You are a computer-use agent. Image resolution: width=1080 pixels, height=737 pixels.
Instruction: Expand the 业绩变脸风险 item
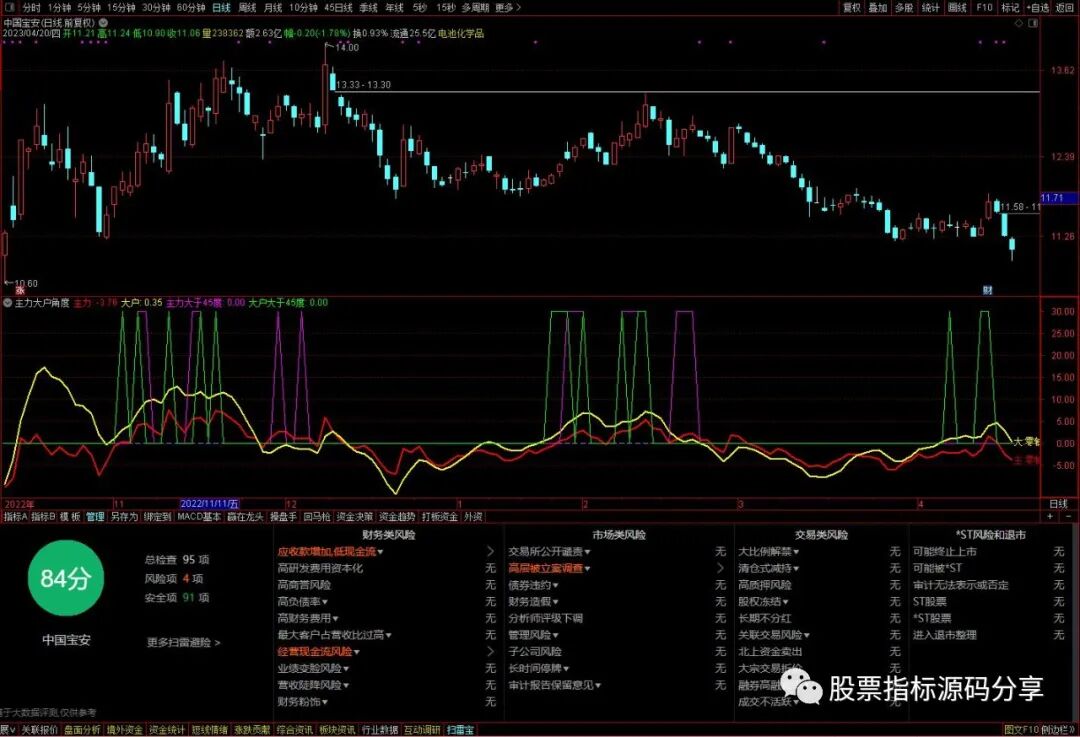tap(313, 668)
